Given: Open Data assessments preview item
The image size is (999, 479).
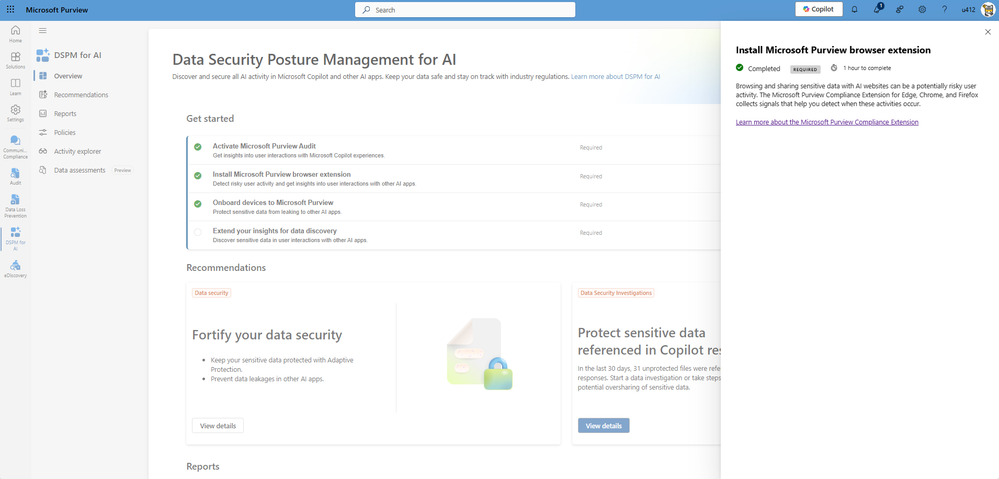Looking at the screenshot, I should 80,170.
